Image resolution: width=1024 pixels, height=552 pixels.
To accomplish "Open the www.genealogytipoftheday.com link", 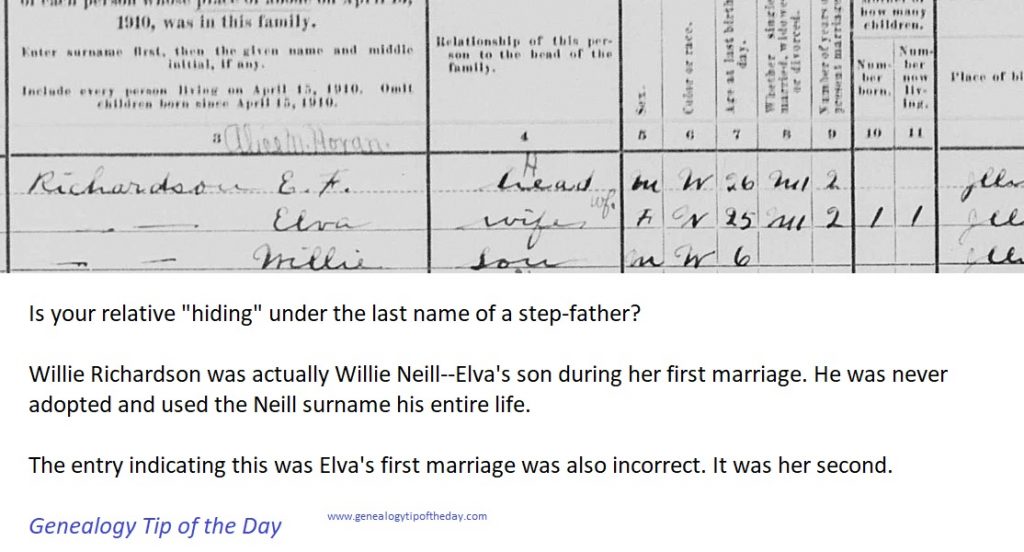I will click(407, 516).
